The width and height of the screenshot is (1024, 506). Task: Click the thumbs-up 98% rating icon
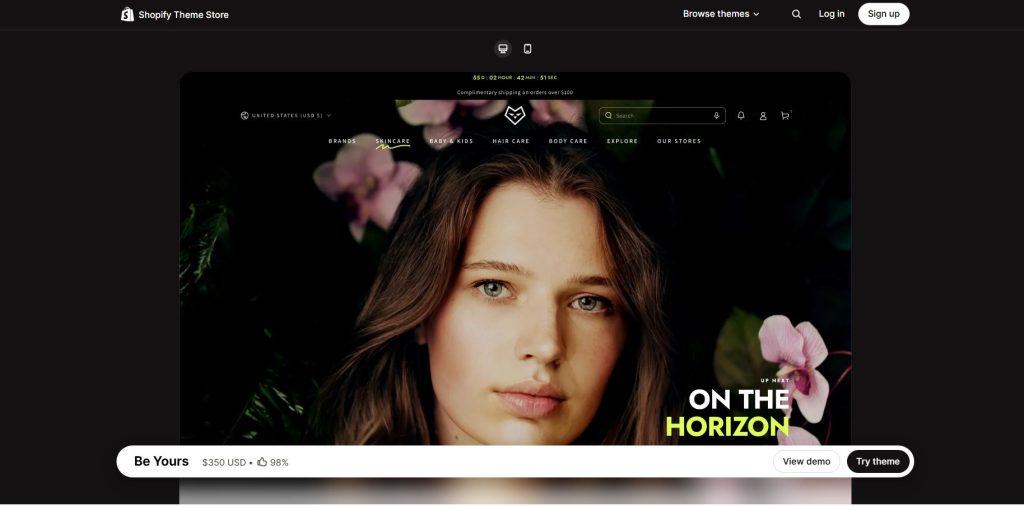click(x=263, y=462)
